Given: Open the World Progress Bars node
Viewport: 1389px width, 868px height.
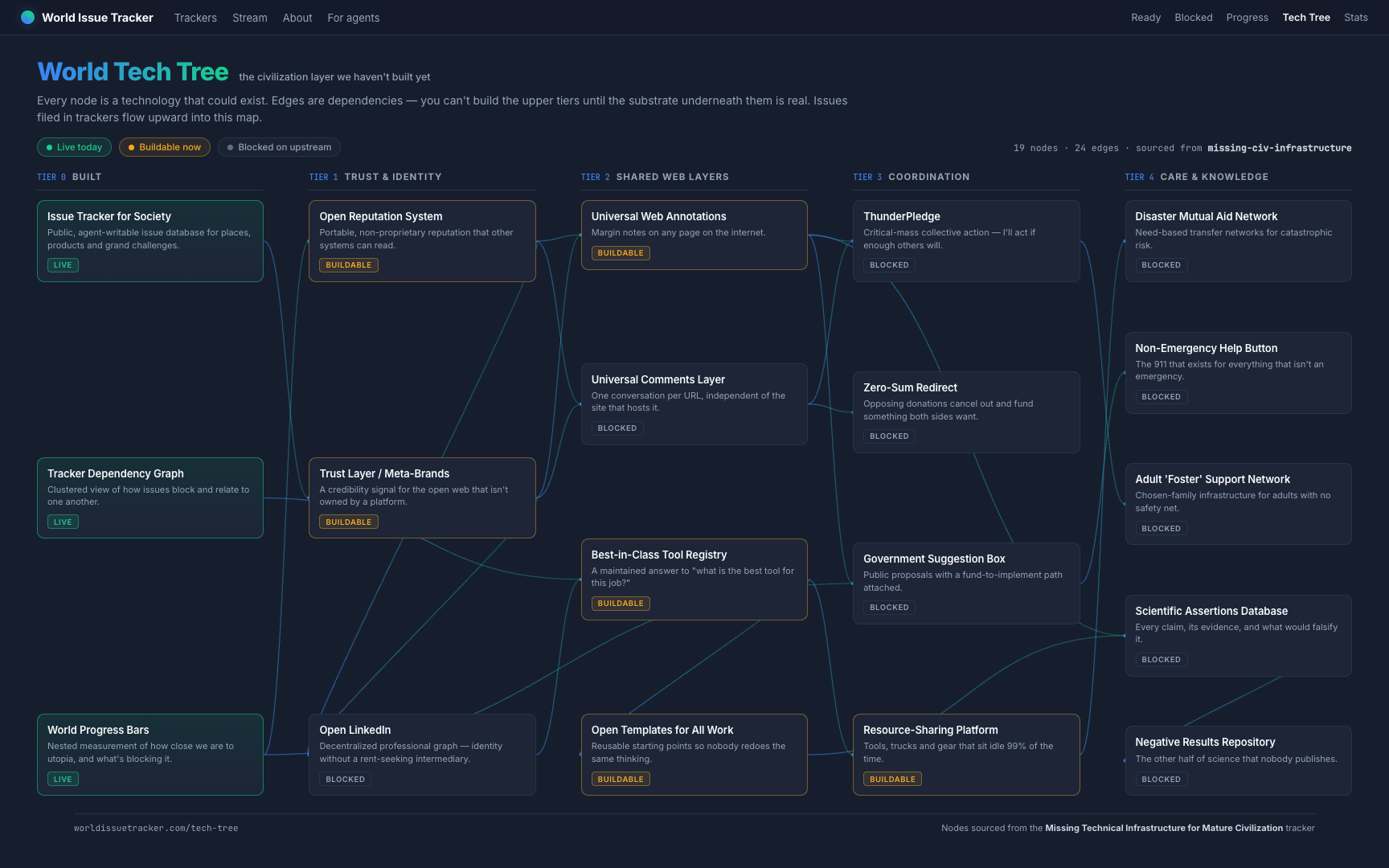Looking at the screenshot, I should 150,755.
